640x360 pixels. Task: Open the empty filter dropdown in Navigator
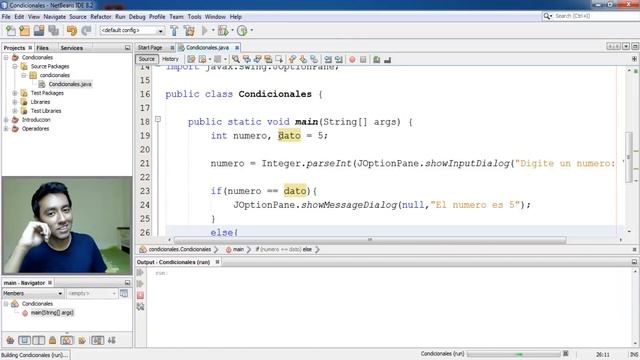pyautogui.click(x=92, y=293)
